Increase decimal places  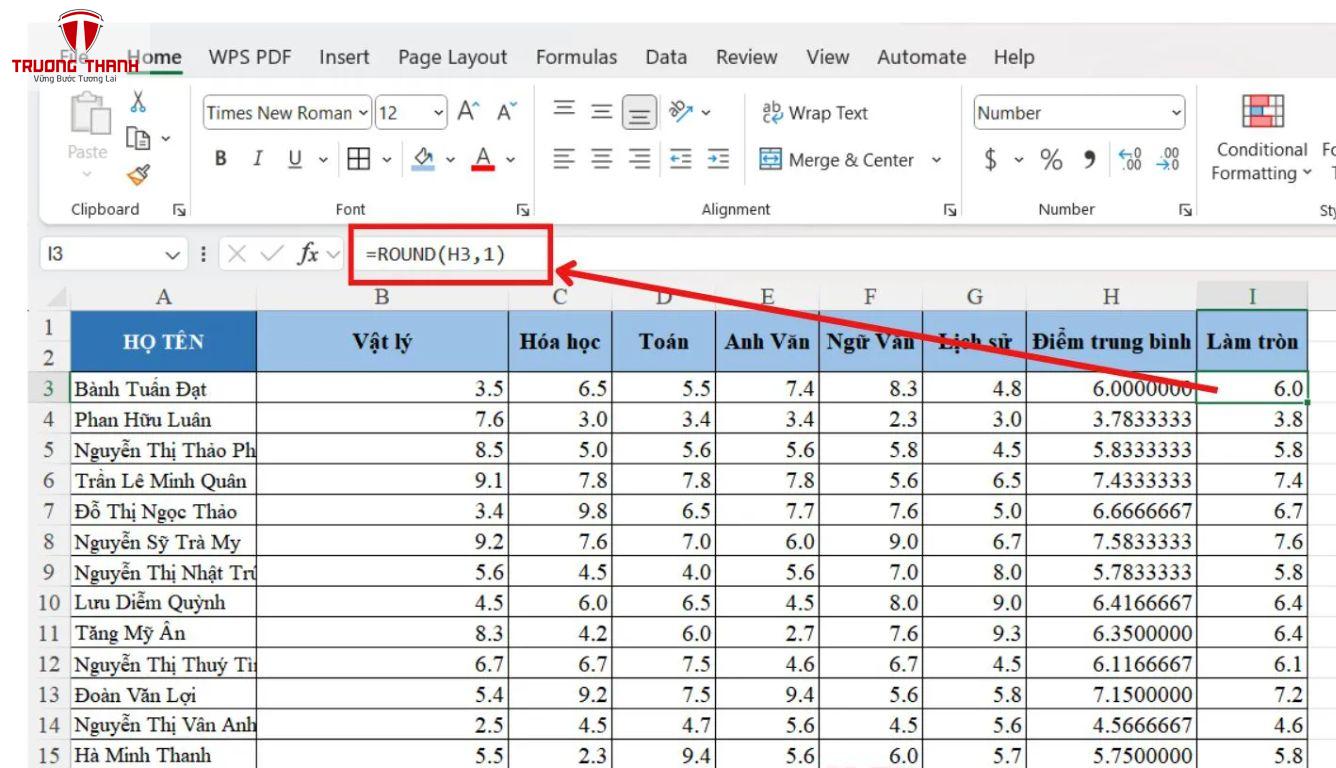[1131, 160]
